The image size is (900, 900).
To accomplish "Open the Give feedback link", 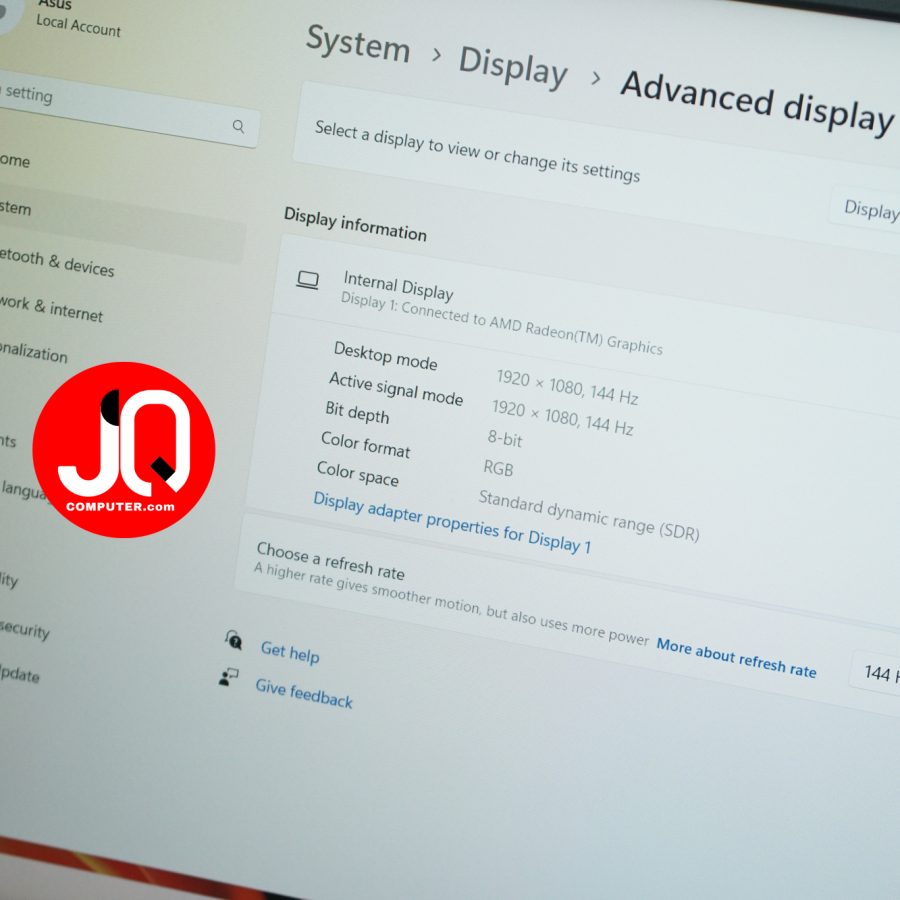I will tap(304, 693).
